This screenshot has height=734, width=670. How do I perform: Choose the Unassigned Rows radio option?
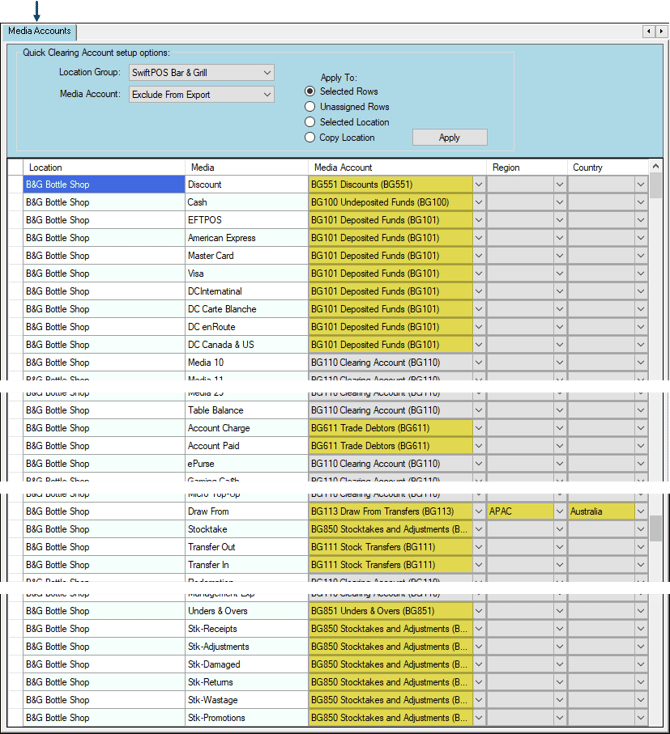[310, 107]
